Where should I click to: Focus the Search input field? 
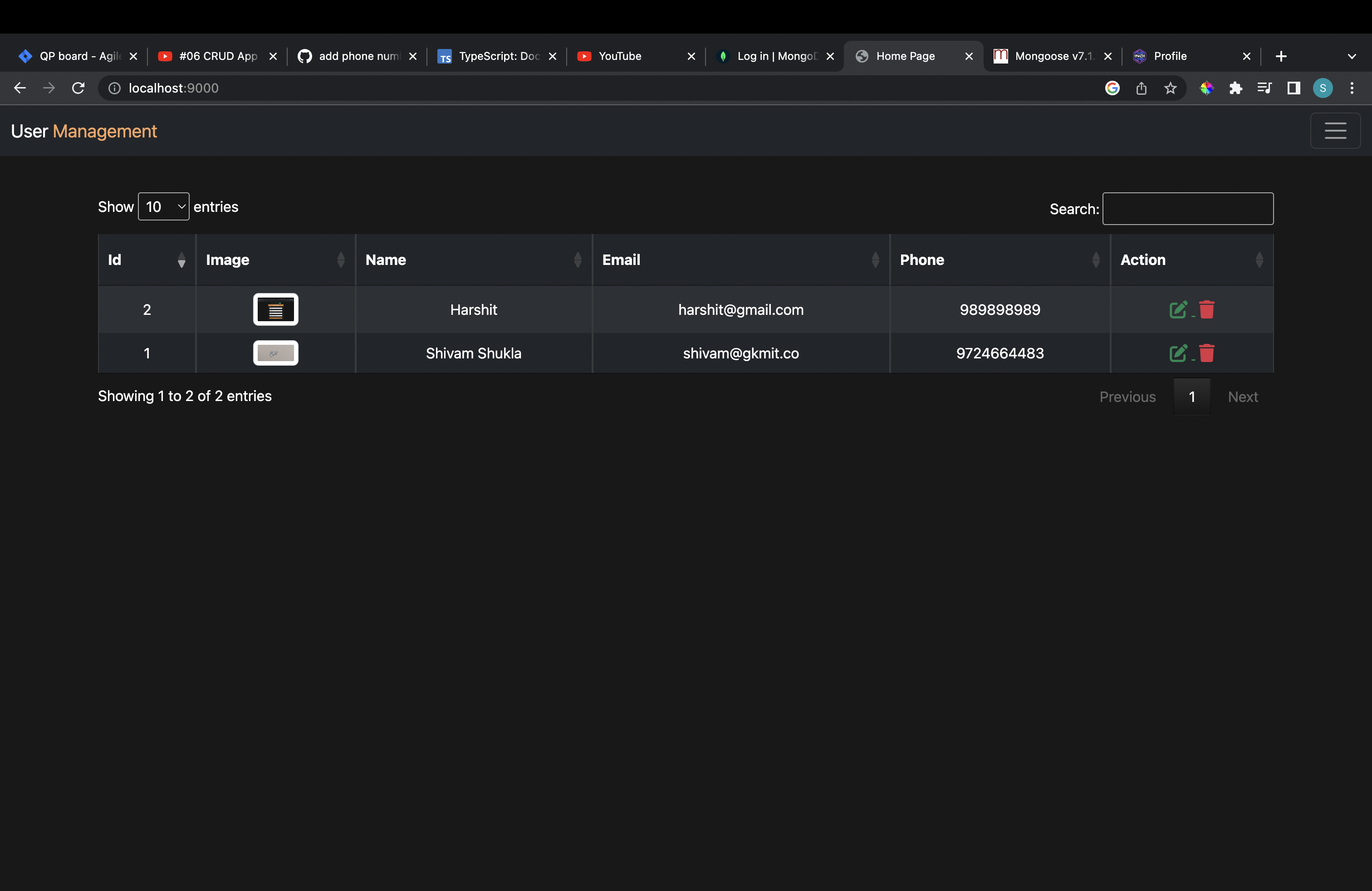point(1187,209)
